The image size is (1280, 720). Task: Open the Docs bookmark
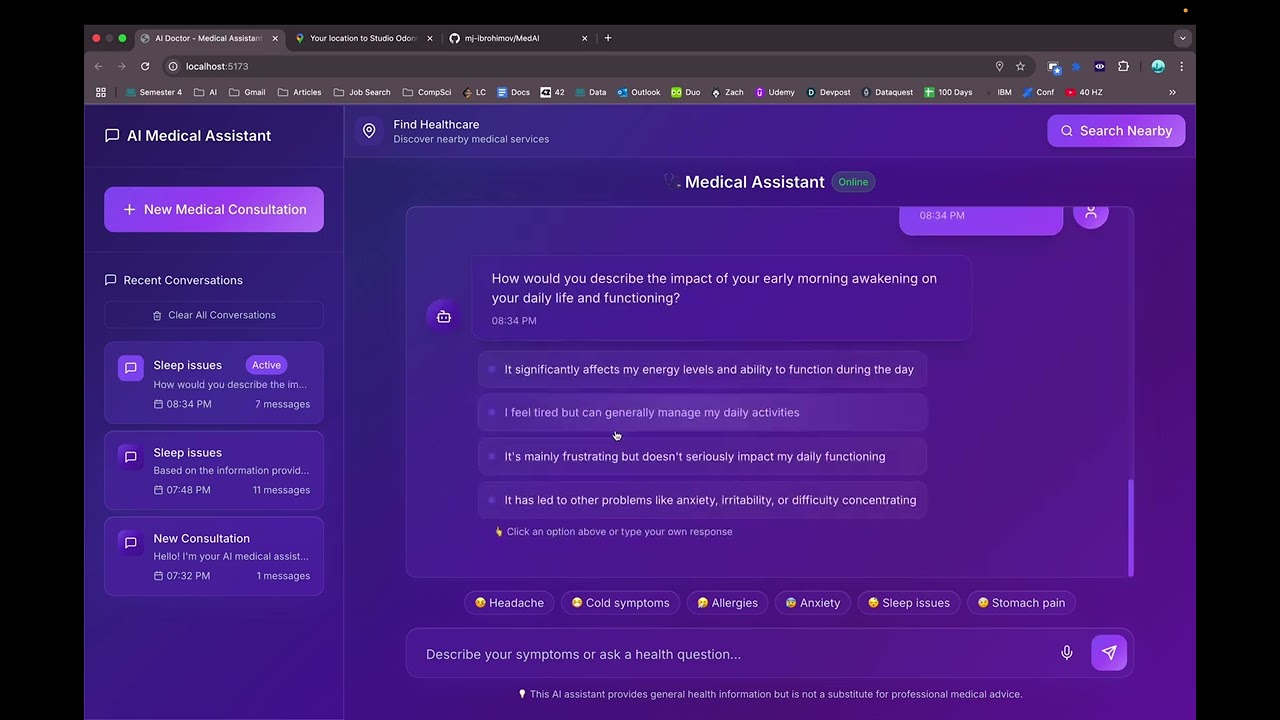point(513,92)
